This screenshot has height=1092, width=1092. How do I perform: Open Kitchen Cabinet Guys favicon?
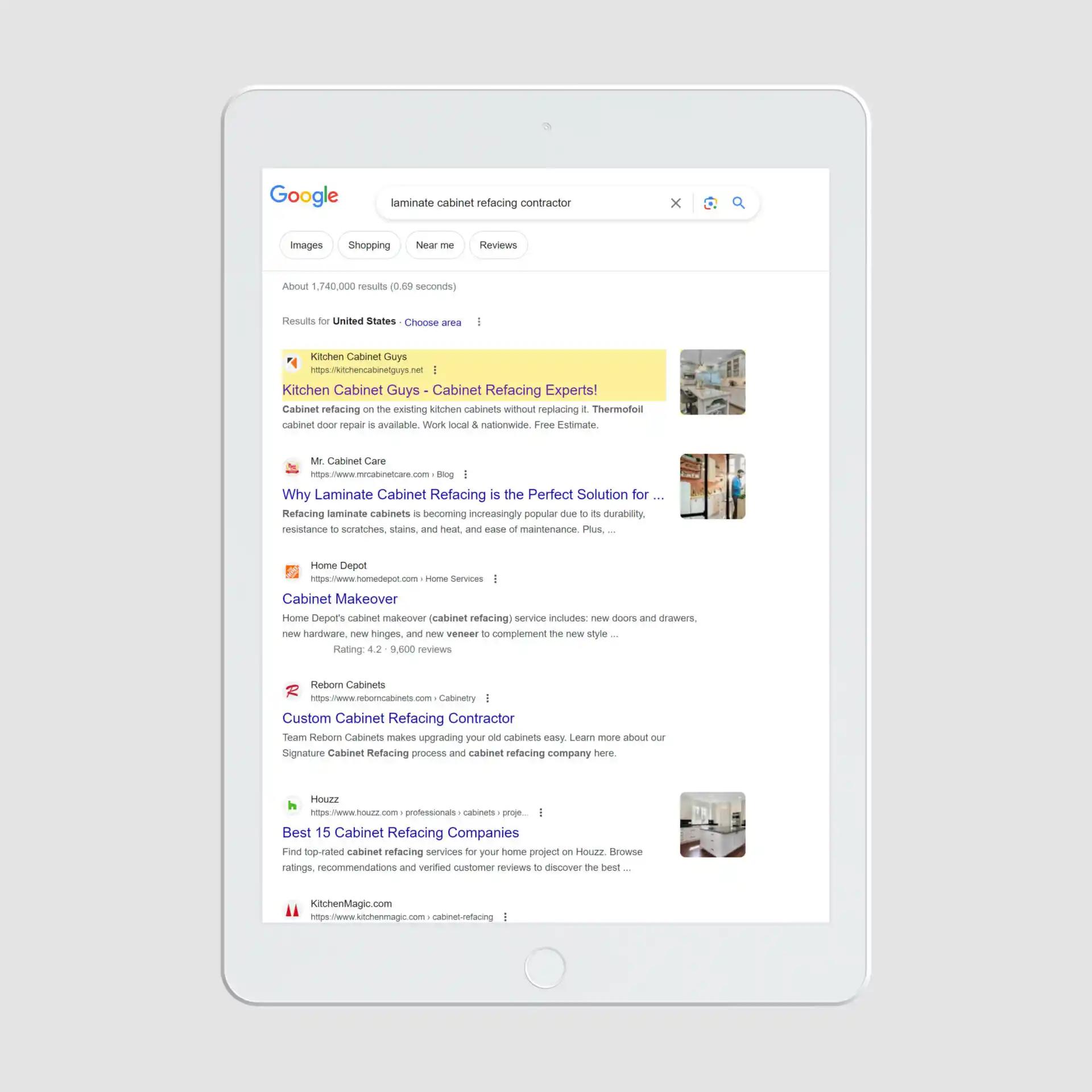[x=292, y=363]
